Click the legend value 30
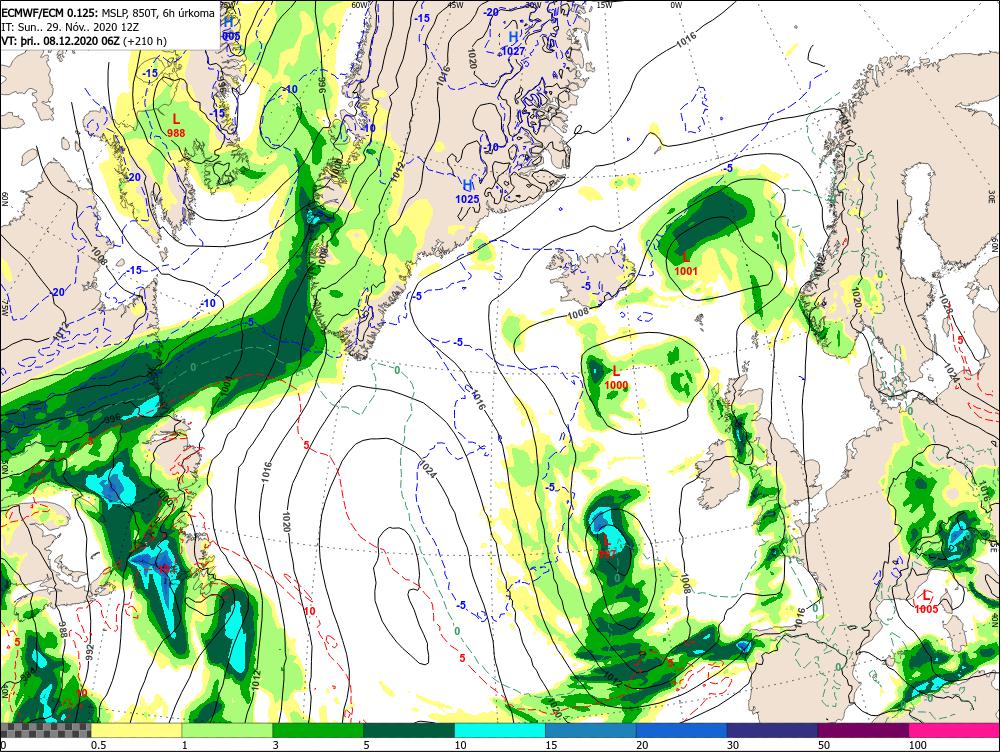Image resolution: width=1000 pixels, height=752 pixels. point(733,745)
